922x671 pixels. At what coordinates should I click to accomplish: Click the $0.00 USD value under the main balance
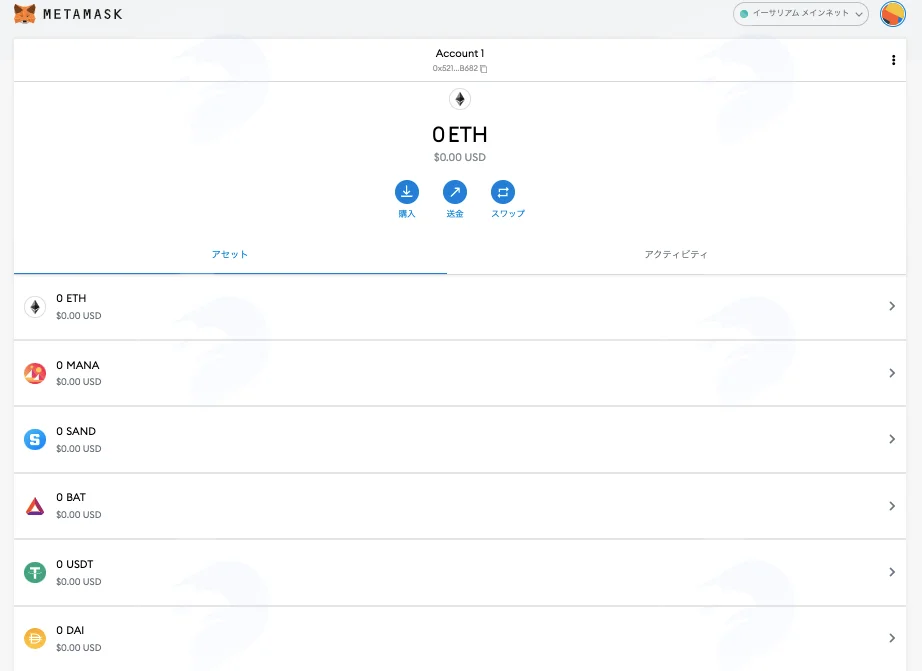pyautogui.click(x=460, y=158)
